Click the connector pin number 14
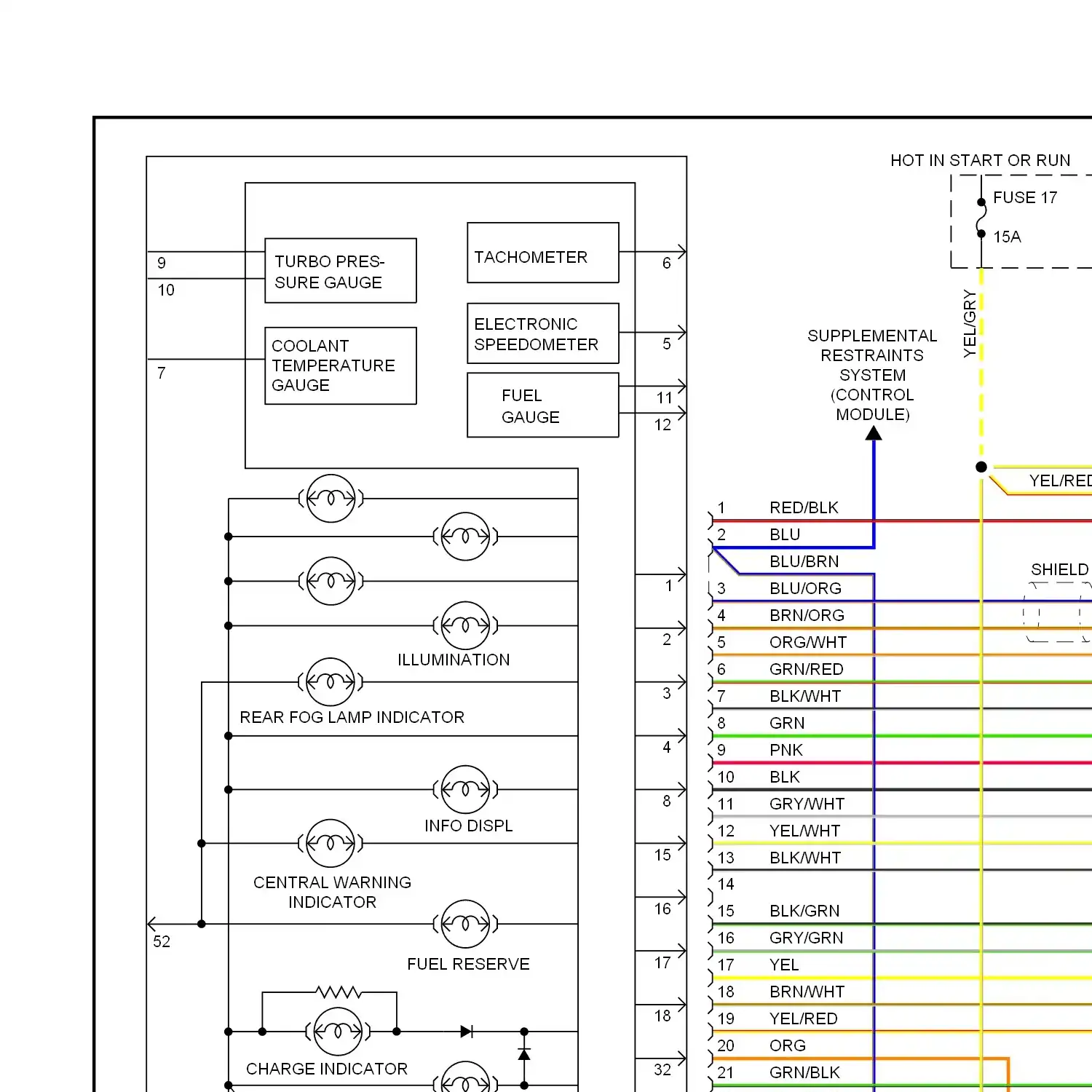This screenshot has width=1092, height=1092. click(x=726, y=884)
